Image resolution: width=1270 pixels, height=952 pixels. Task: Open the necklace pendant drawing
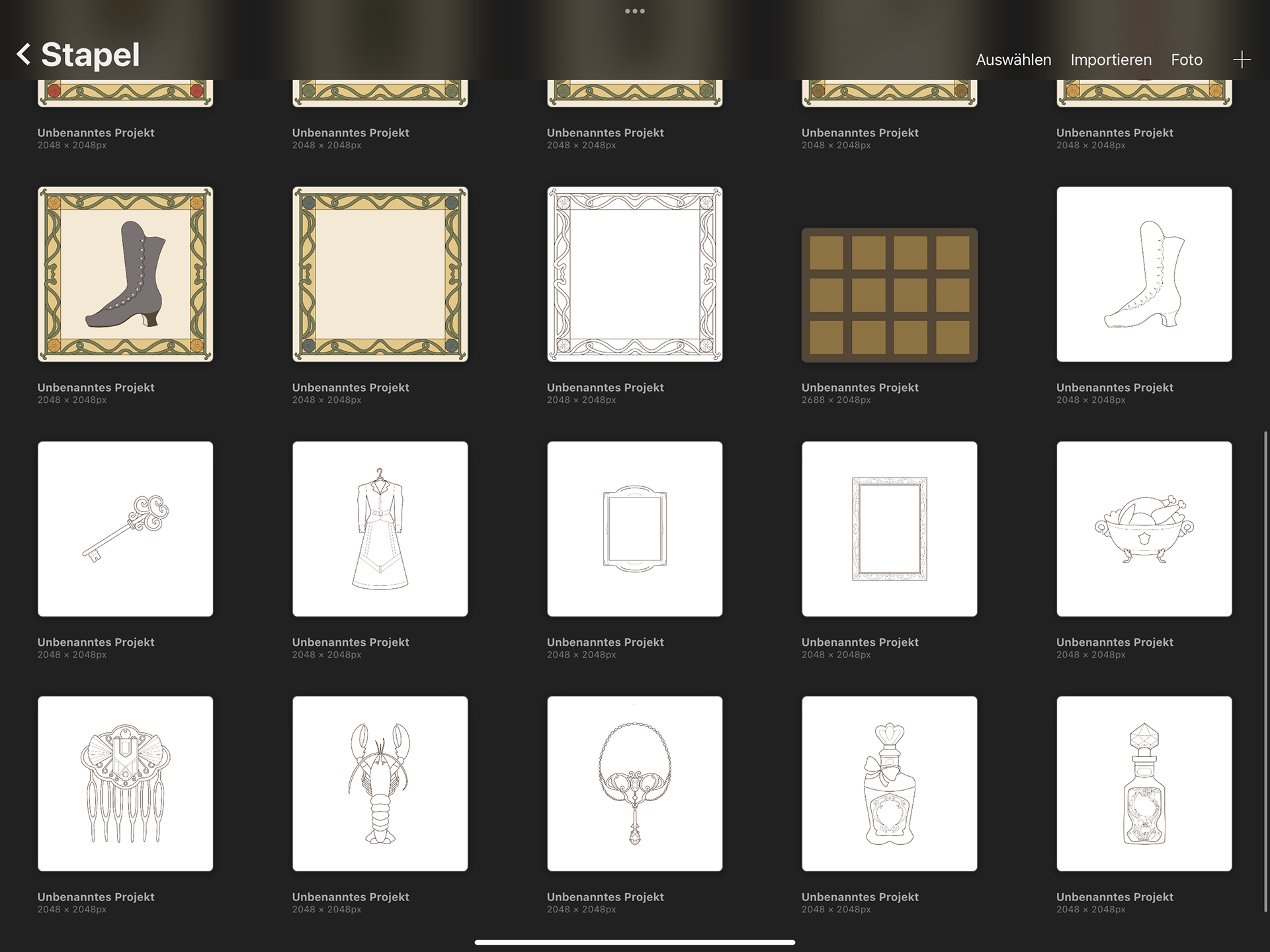tap(634, 783)
